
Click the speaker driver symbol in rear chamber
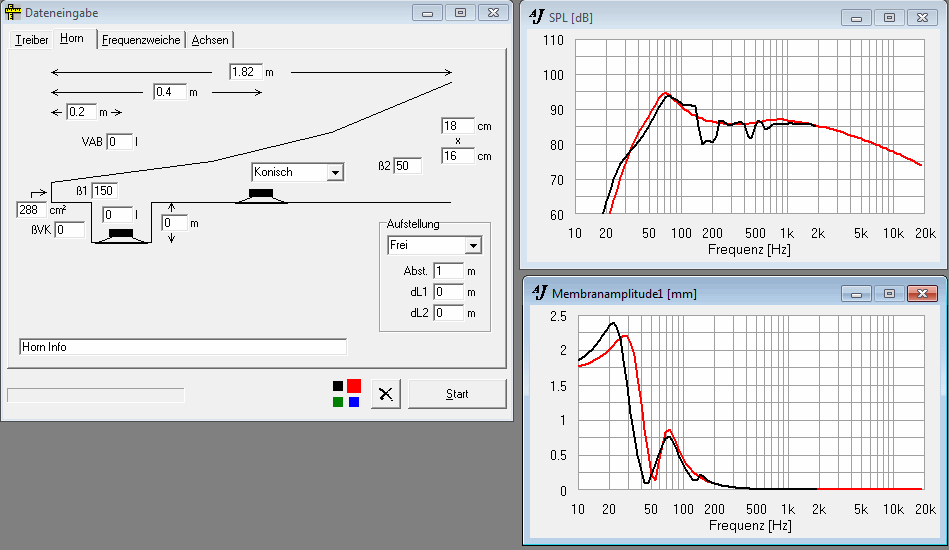(x=120, y=236)
